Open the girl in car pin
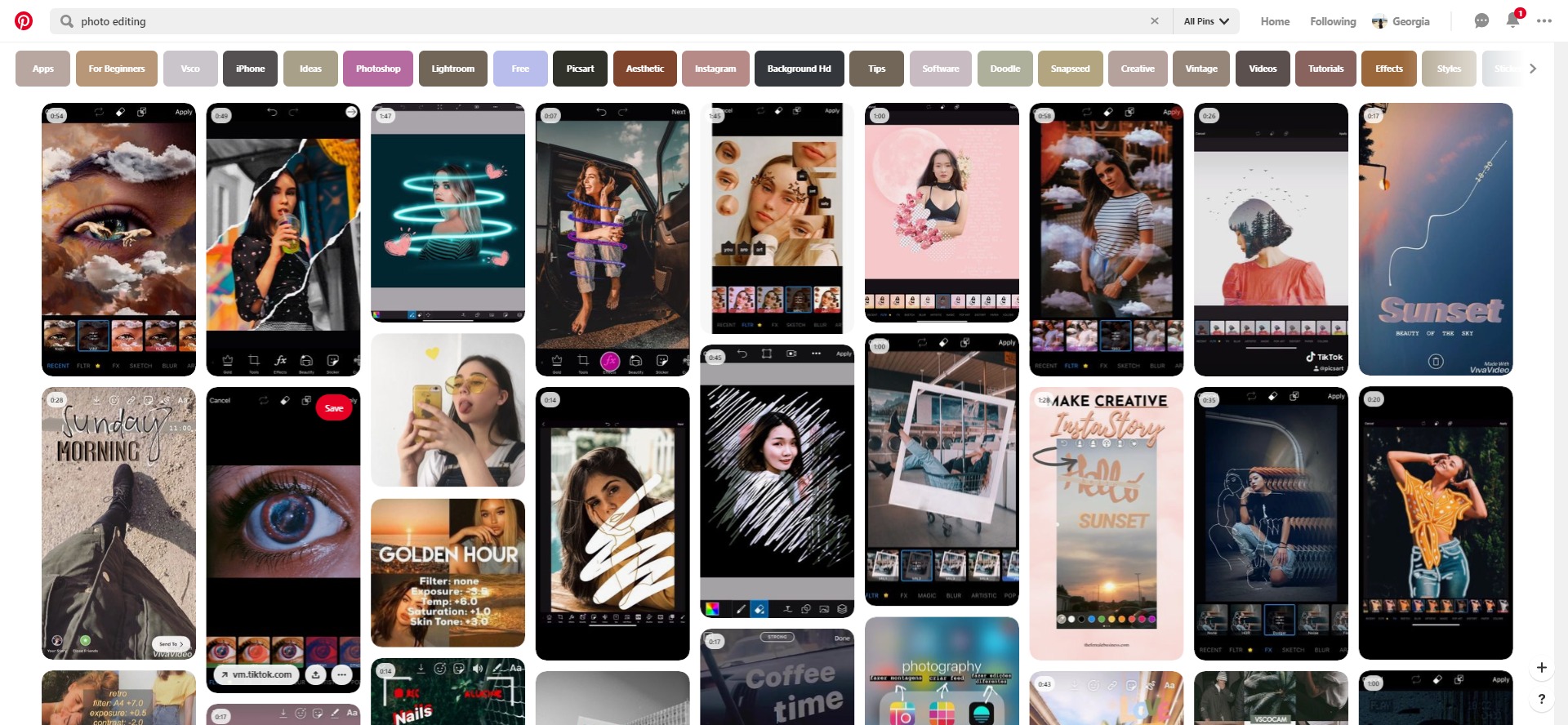Screen dimensions: 1568x725 612,239
